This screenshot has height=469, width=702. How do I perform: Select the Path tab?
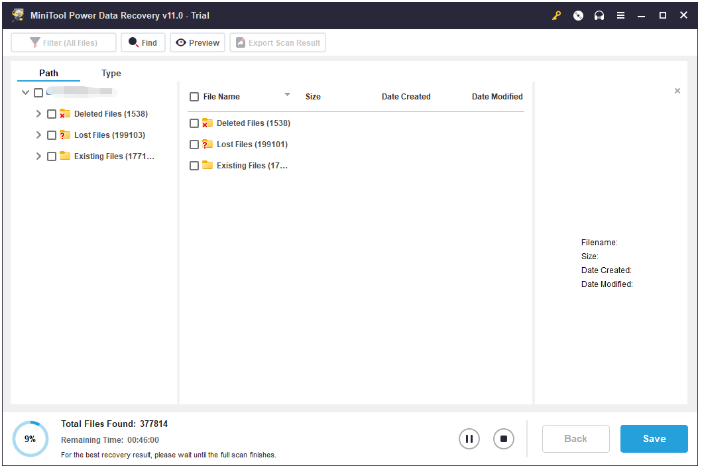coord(48,73)
